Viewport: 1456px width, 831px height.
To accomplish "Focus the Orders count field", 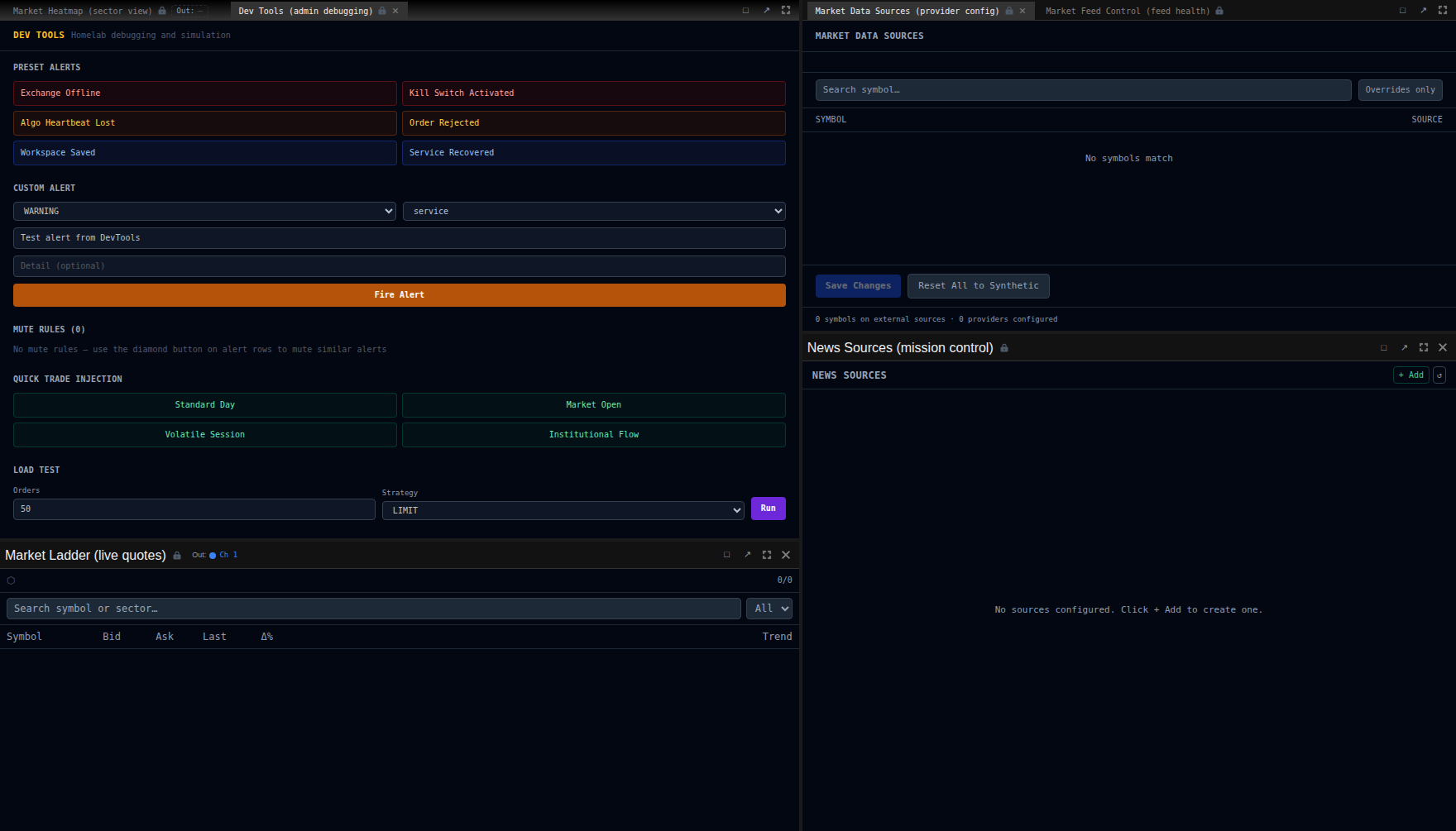I will click(x=194, y=509).
